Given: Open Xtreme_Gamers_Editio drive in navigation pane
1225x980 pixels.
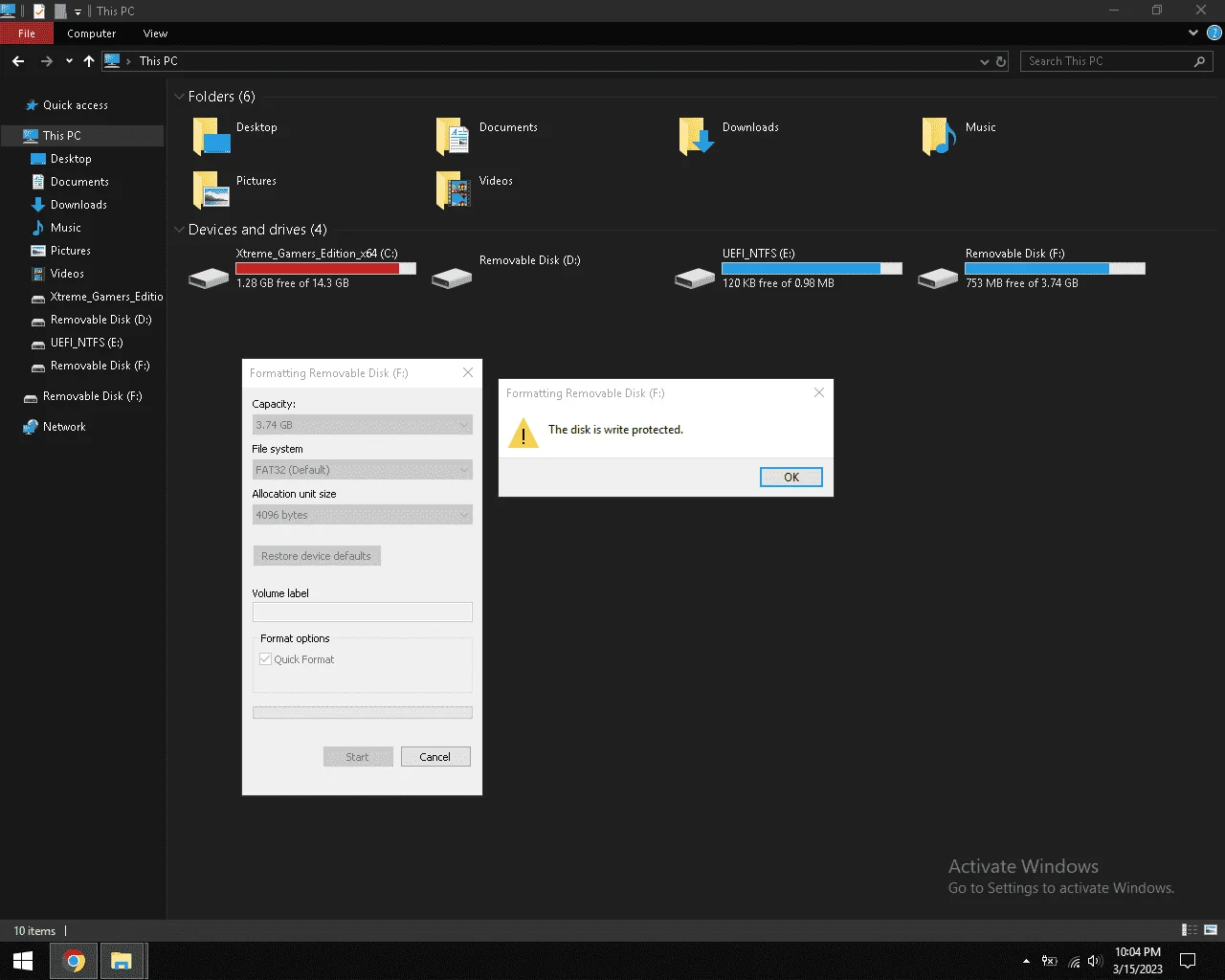Looking at the screenshot, I should click(x=106, y=297).
